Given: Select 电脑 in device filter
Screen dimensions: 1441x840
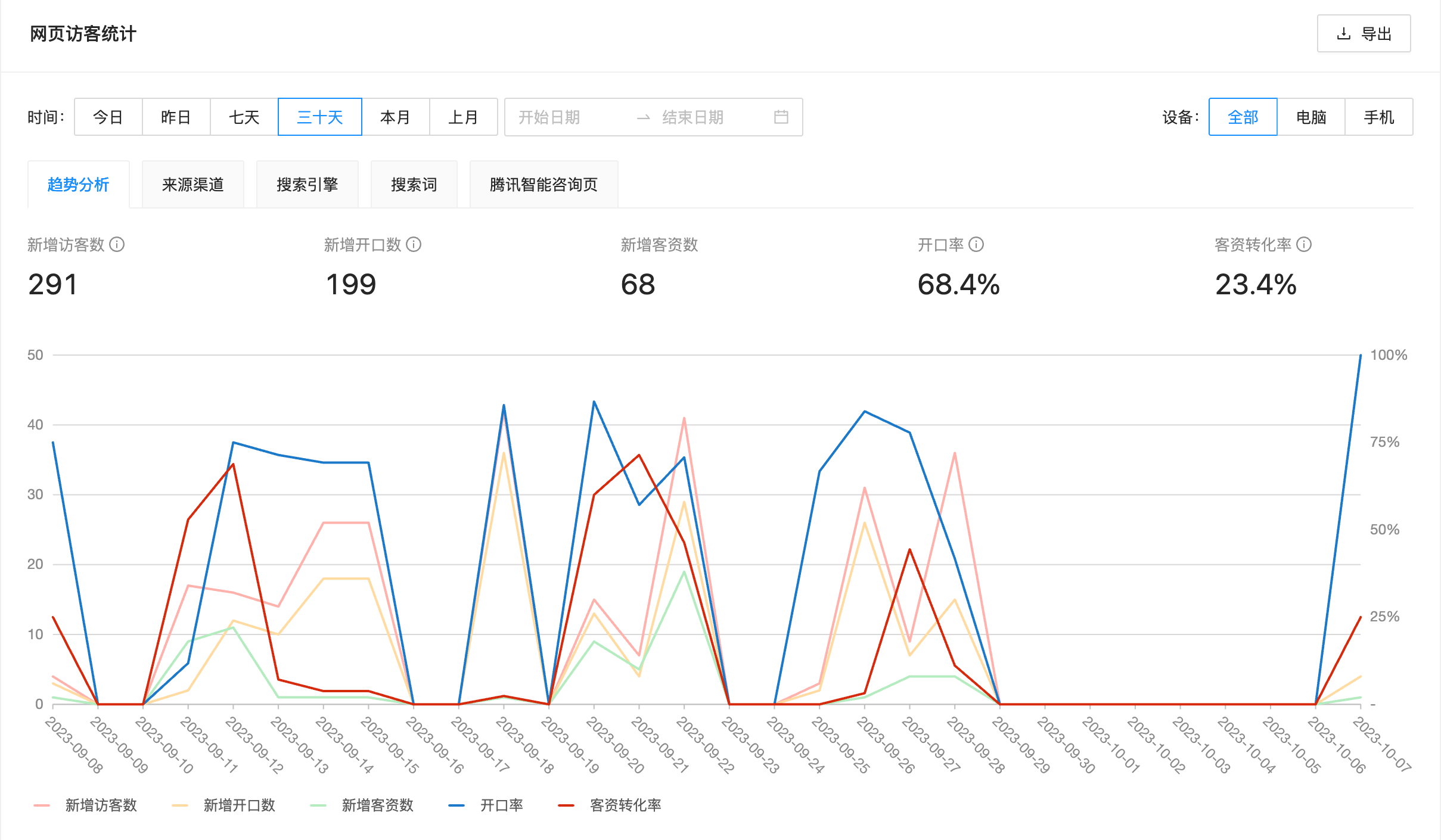Looking at the screenshot, I should pos(1310,117).
